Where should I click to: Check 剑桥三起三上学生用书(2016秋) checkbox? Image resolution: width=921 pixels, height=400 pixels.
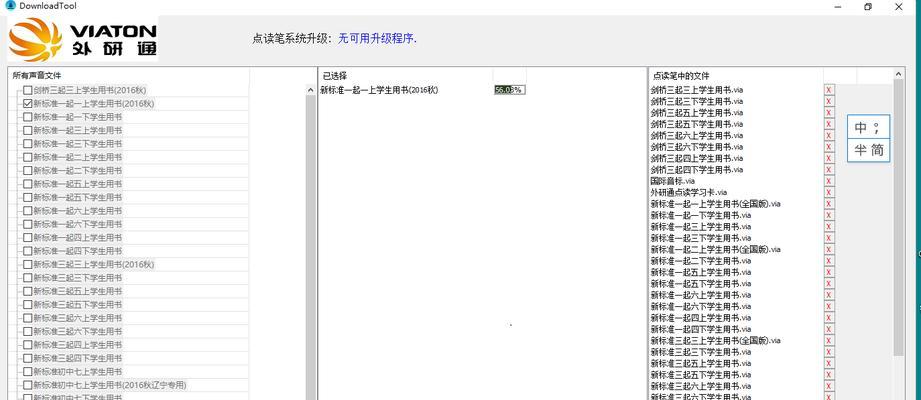click(x=28, y=90)
